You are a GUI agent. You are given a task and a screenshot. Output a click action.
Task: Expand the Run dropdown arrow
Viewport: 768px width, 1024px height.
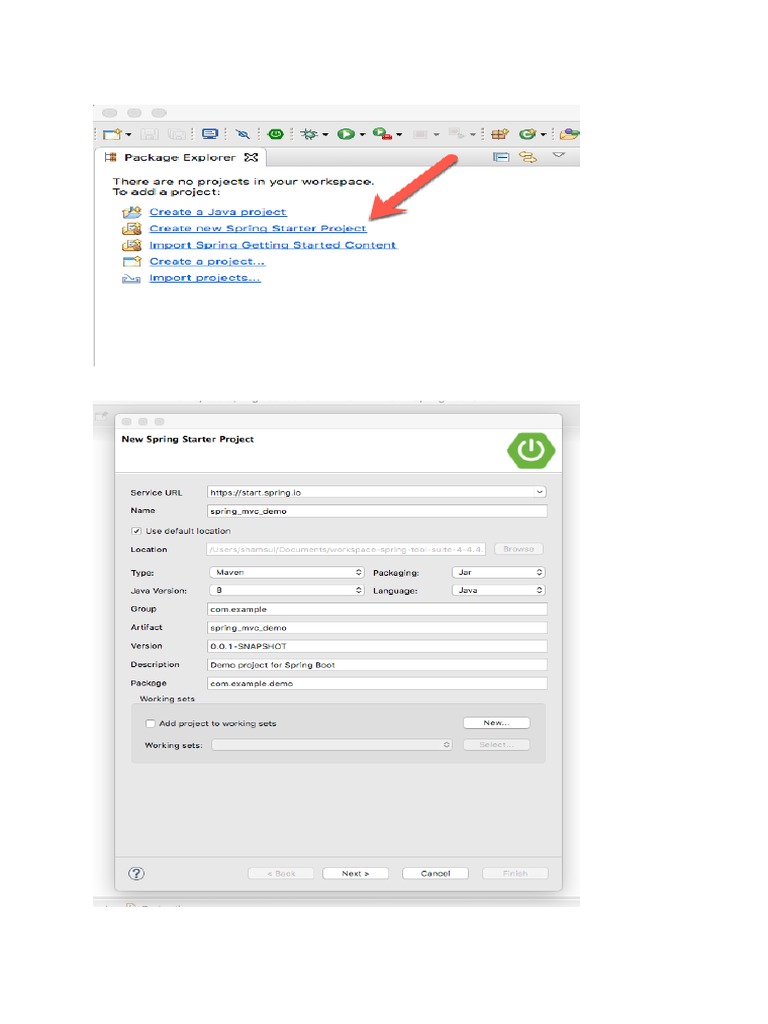click(x=362, y=135)
